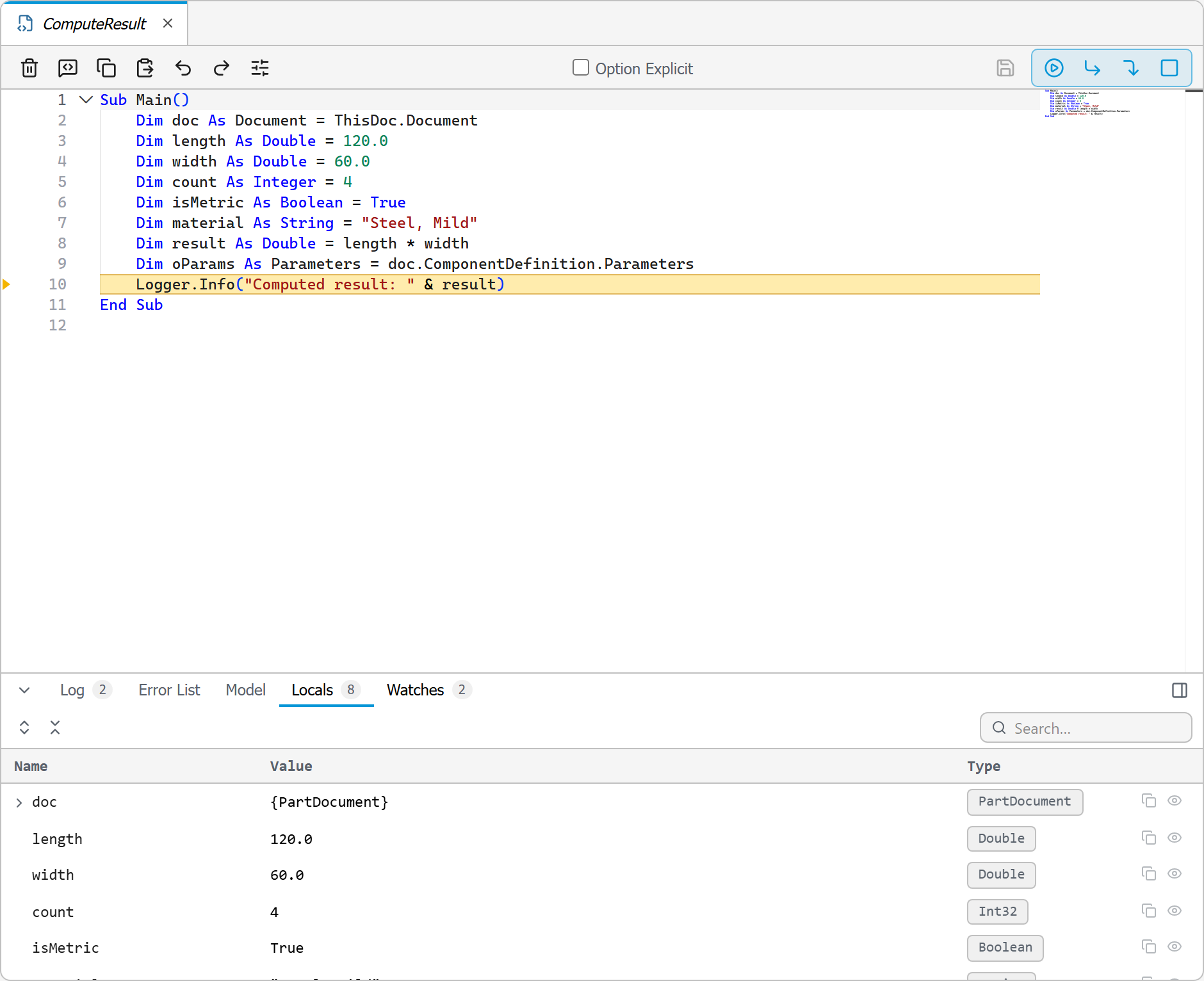
Task: Click line number 8 in the gutter
Action: tap(61, 243)
